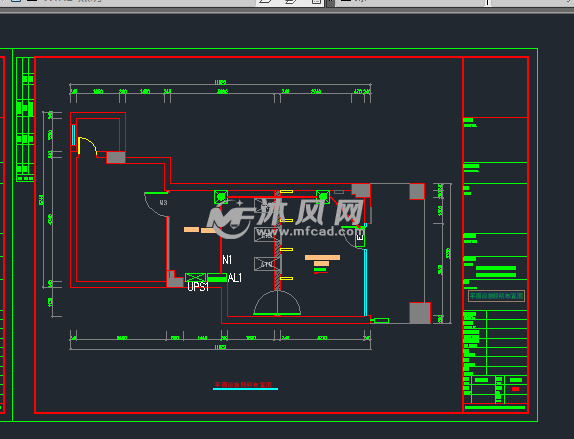
Task: Select the M3 door label
Action: tap(163, 202)
